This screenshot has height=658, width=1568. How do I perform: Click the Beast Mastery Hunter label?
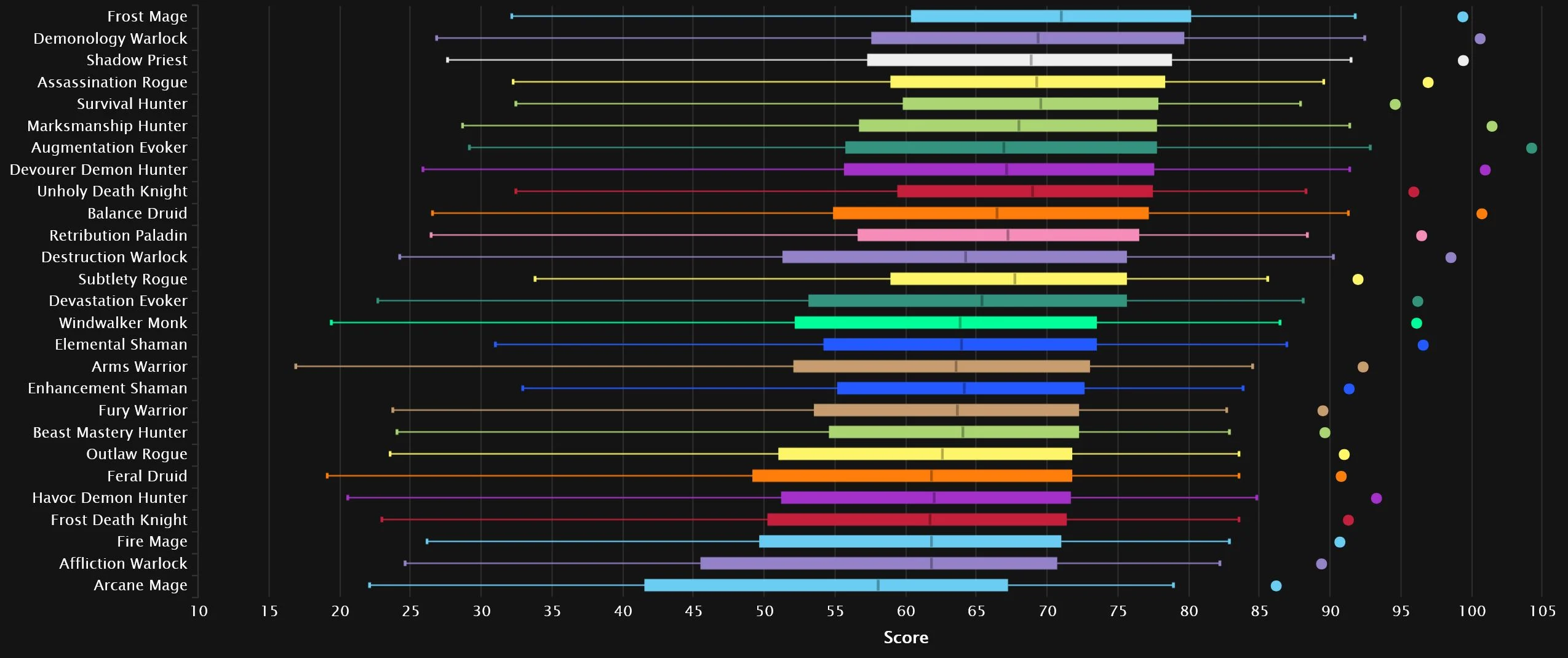point(110,433)
